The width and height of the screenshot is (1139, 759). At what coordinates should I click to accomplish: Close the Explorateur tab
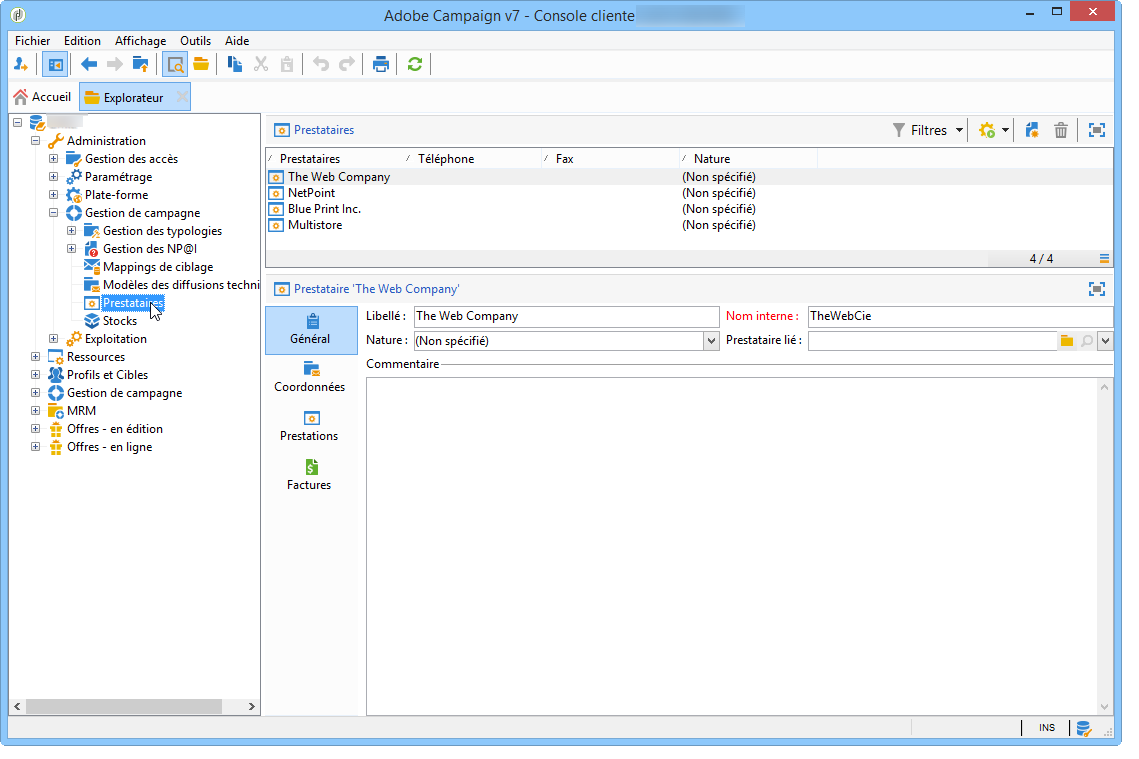click(182, 97)
